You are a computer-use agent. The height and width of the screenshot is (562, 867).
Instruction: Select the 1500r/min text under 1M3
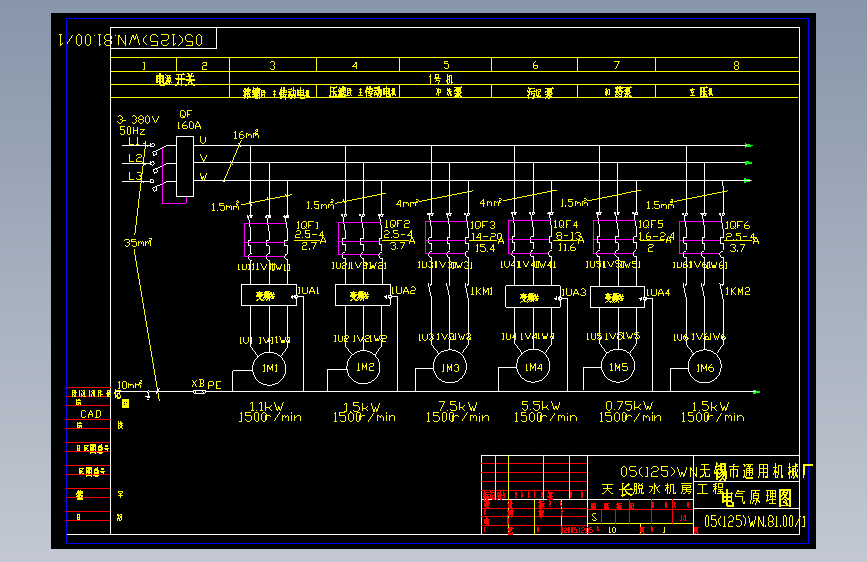point(458,417)
